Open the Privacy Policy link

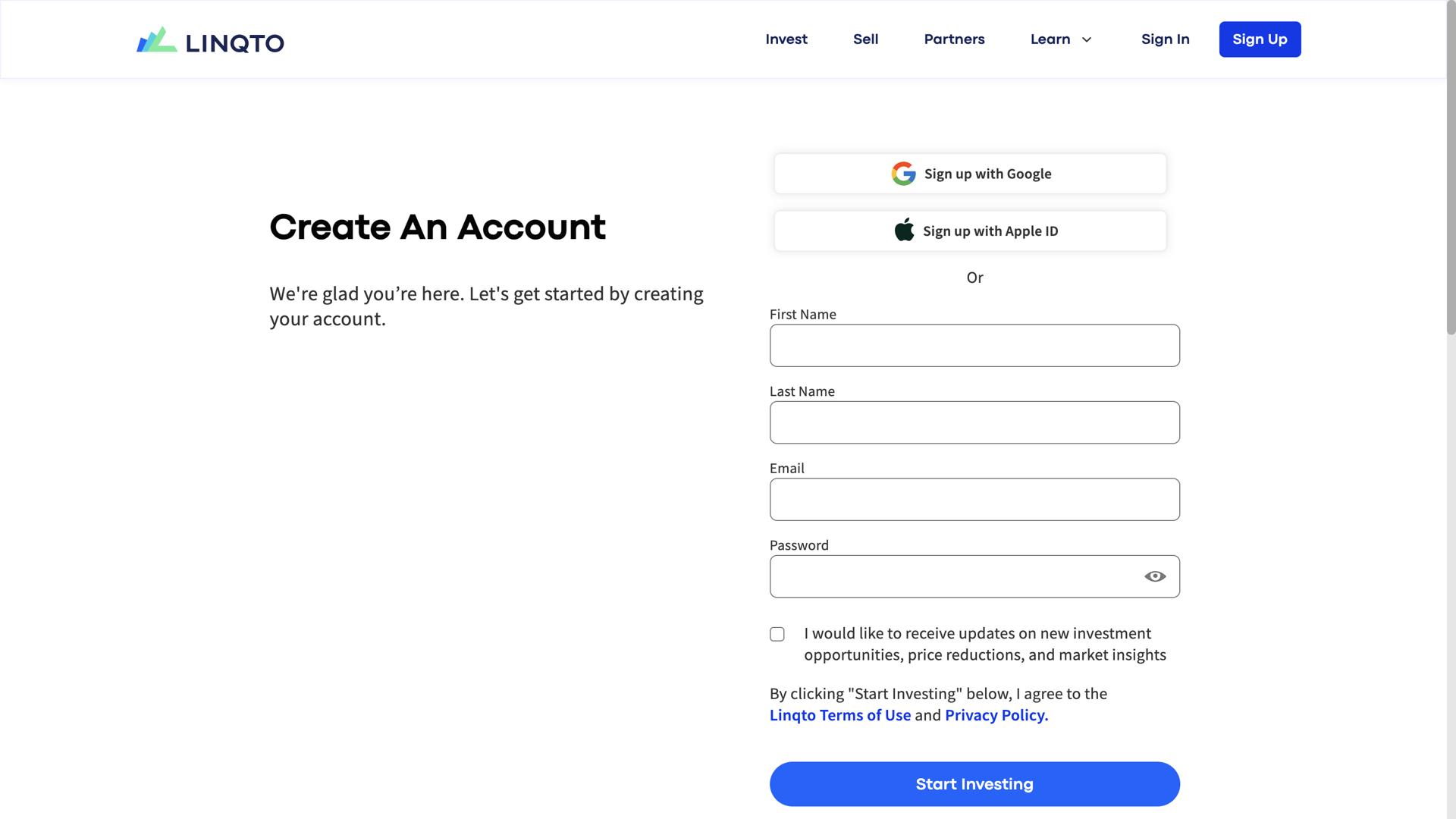pyautogui.click(x=996, y=715)
